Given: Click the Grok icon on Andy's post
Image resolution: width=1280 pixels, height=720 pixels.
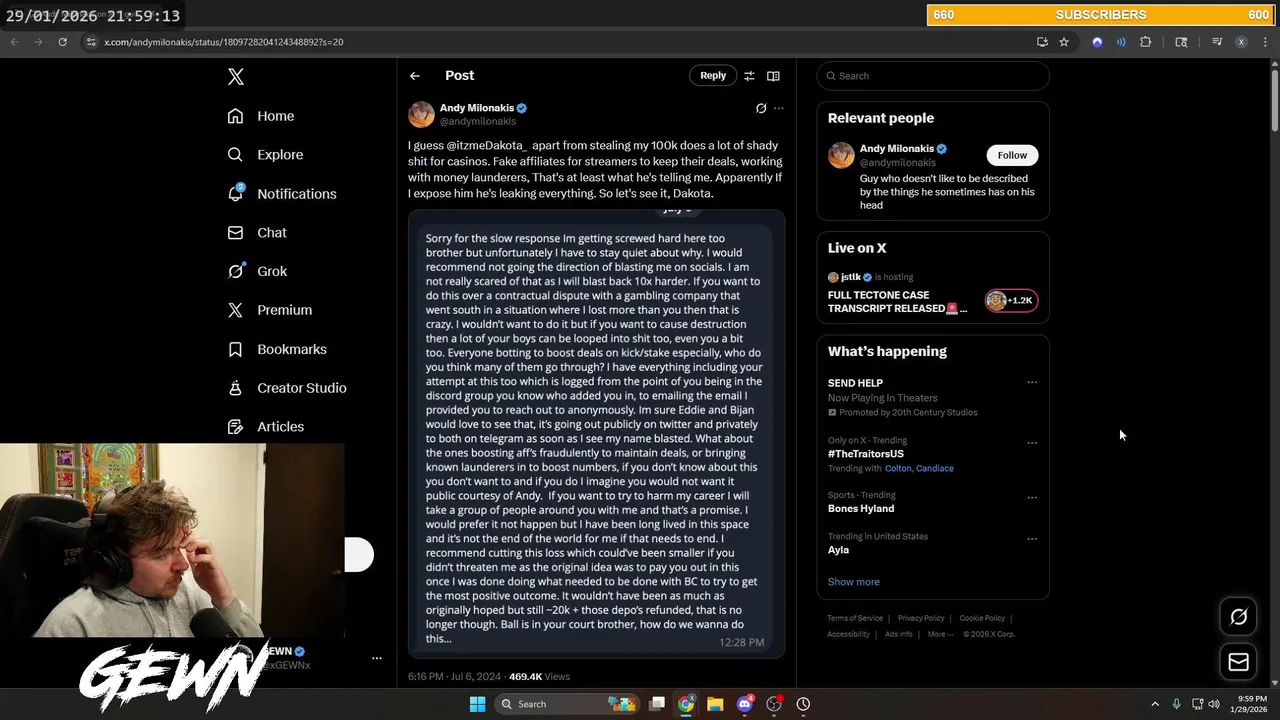Looking at the screenshot, I should (x=761, y=108).
